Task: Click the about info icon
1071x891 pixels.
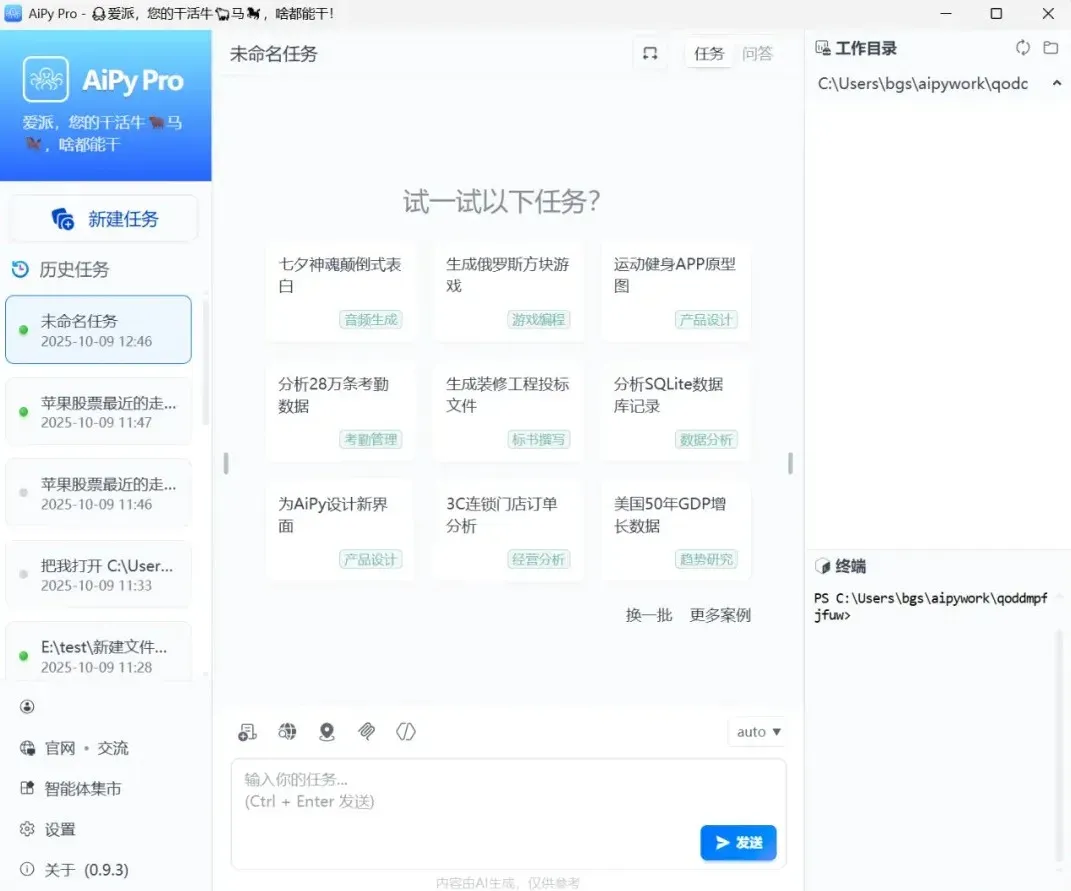Action: point(27,869)
